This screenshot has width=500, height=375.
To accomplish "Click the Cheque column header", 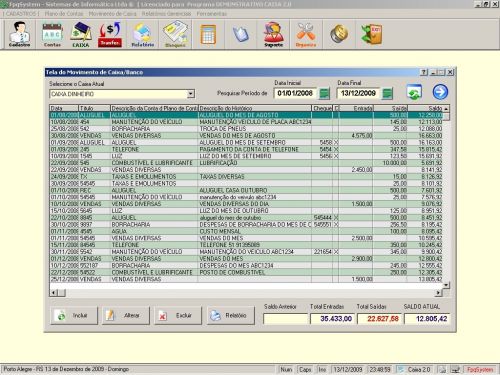I will (x=322, y=108).
